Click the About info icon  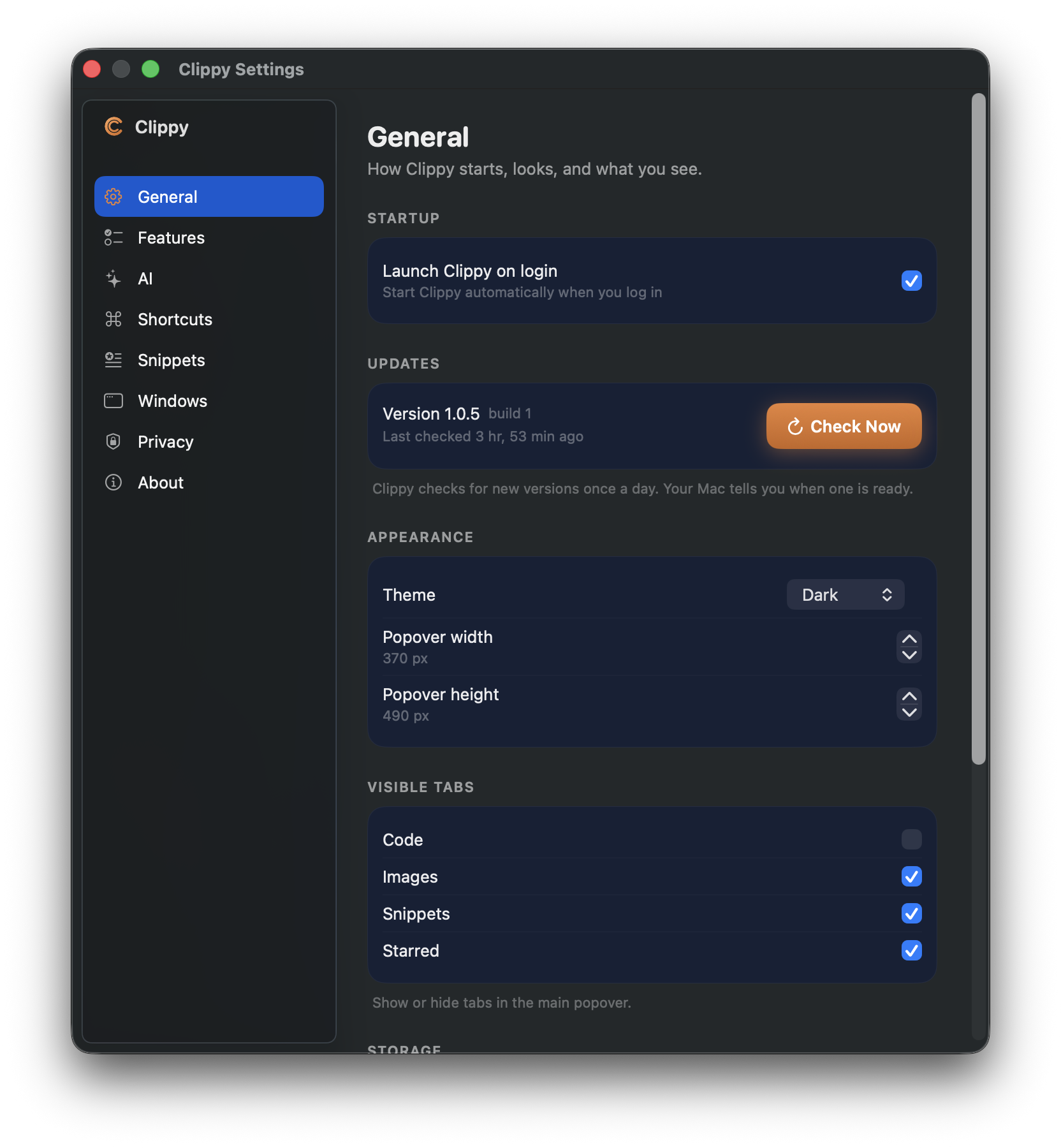pos(113,482)
